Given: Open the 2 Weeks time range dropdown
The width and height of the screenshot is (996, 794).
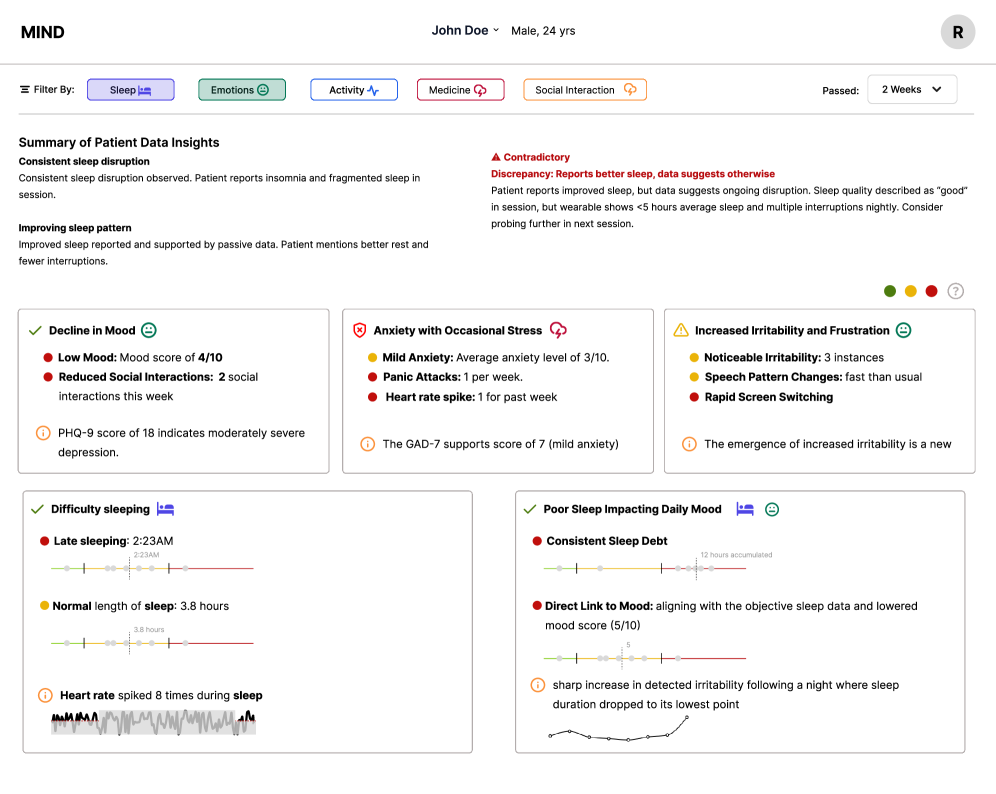Looking at the screenshot, I should tap(911, 89).
